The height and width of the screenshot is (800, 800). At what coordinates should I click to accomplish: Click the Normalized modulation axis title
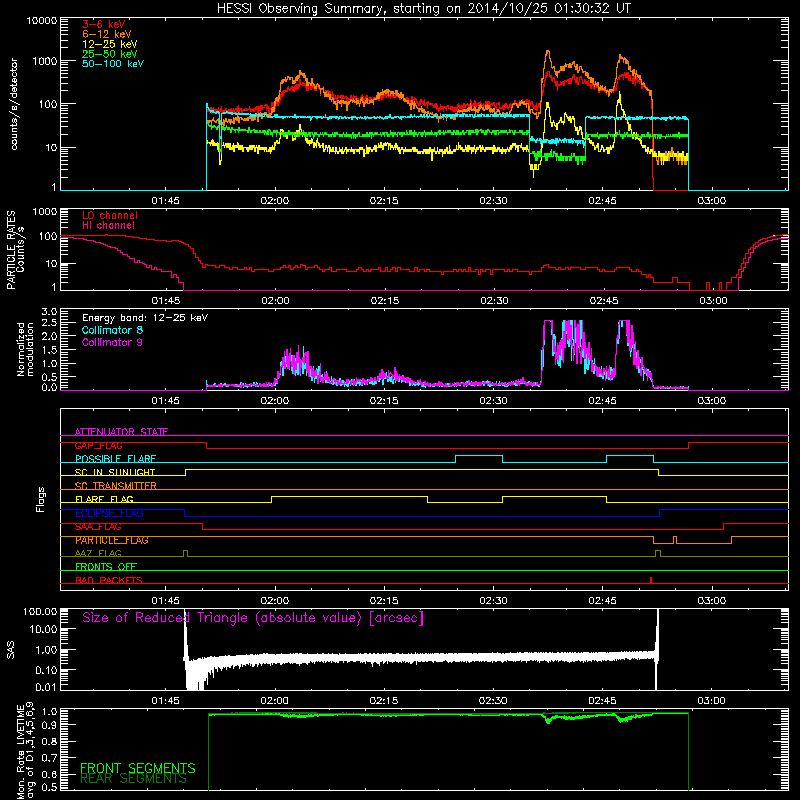coord(25,349)
